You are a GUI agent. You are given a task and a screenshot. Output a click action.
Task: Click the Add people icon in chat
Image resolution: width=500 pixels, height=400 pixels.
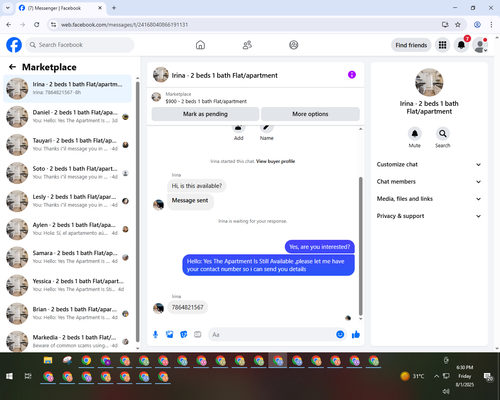point(238,128)
